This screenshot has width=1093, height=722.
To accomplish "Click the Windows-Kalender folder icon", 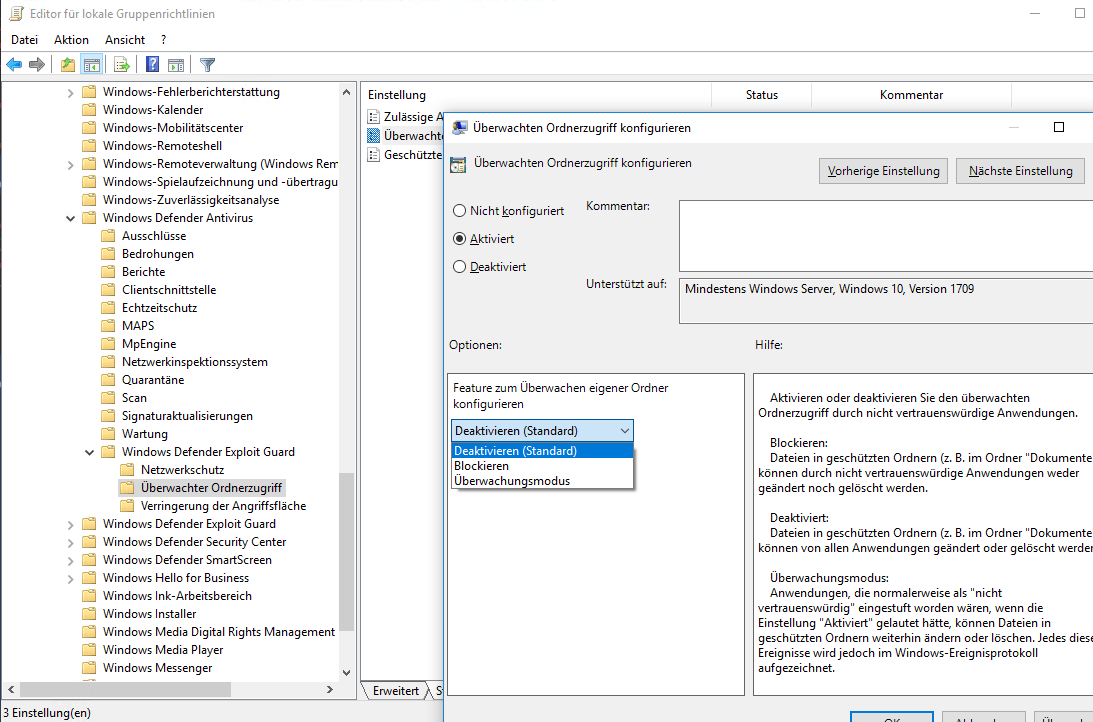I will [89, 109].
